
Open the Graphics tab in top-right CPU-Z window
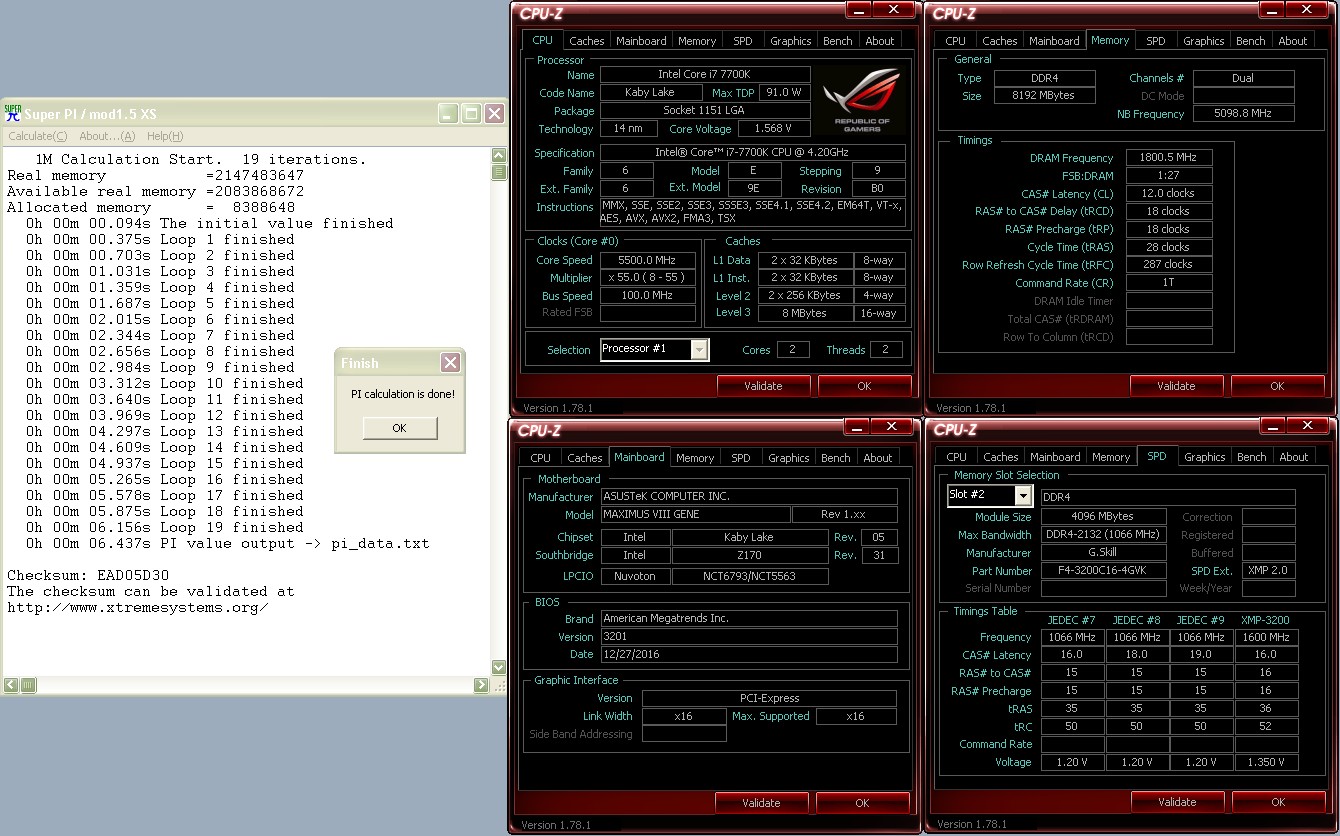pos(1204,41)
